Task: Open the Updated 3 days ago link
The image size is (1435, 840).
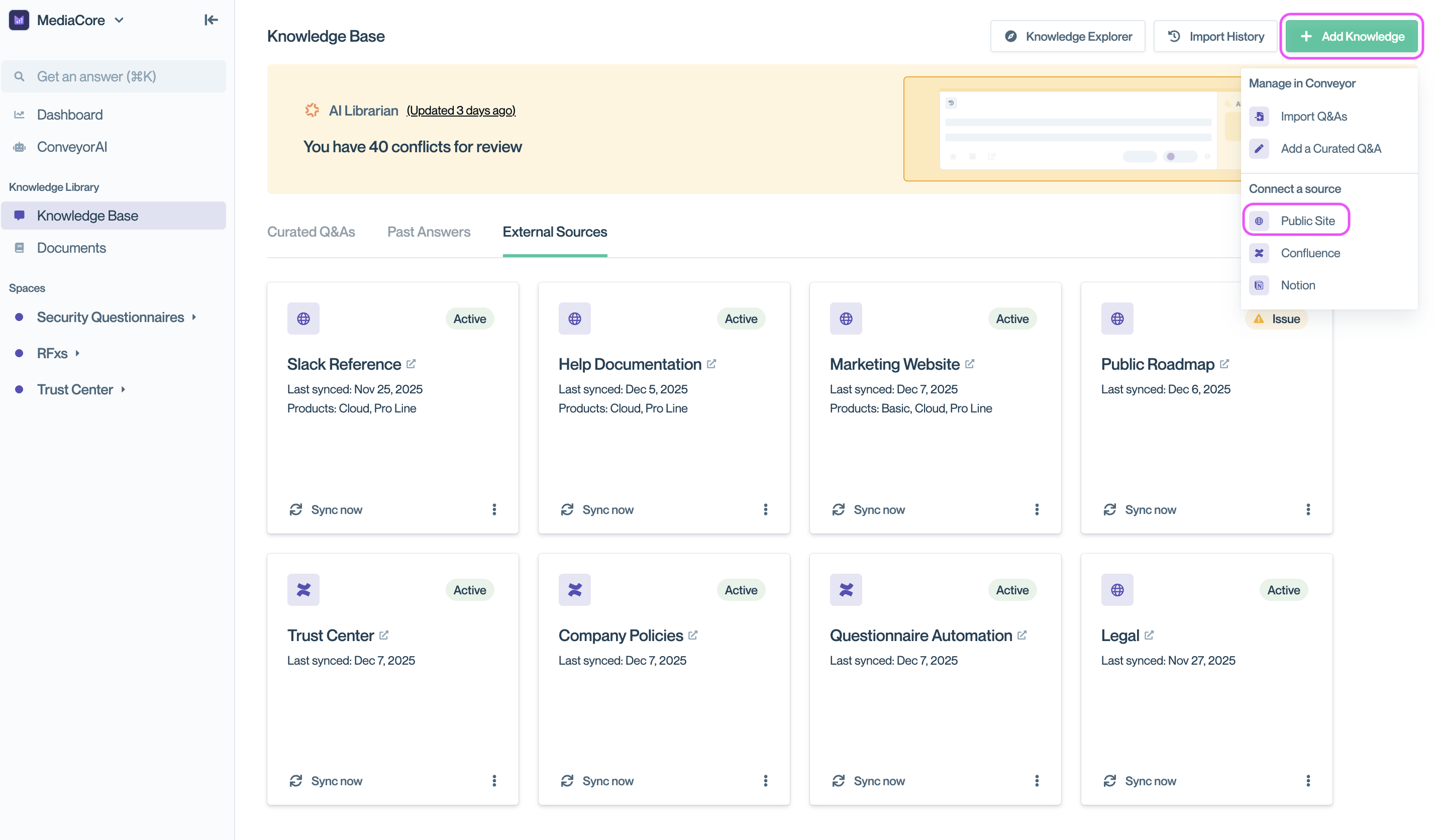Action: click(461, 110)
